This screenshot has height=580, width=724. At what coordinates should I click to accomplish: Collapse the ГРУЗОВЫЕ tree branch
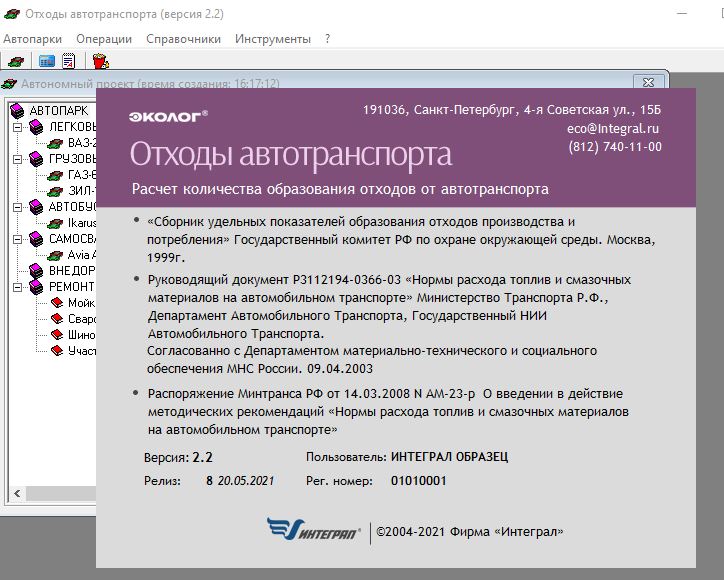point(17,159)
